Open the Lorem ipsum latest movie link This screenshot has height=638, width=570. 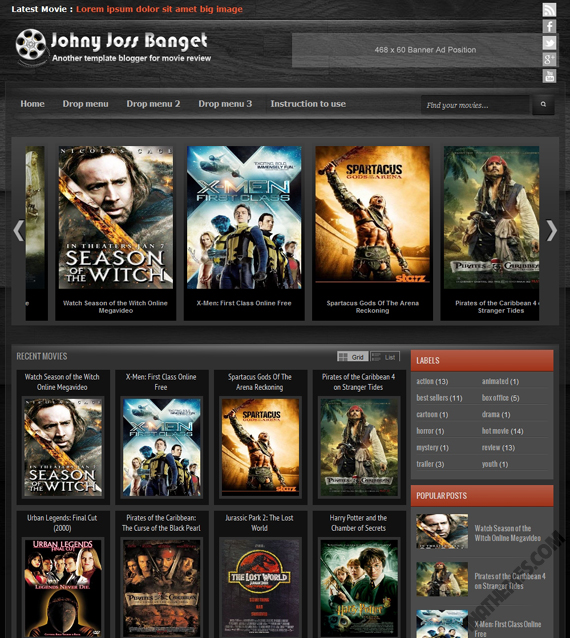159,9
